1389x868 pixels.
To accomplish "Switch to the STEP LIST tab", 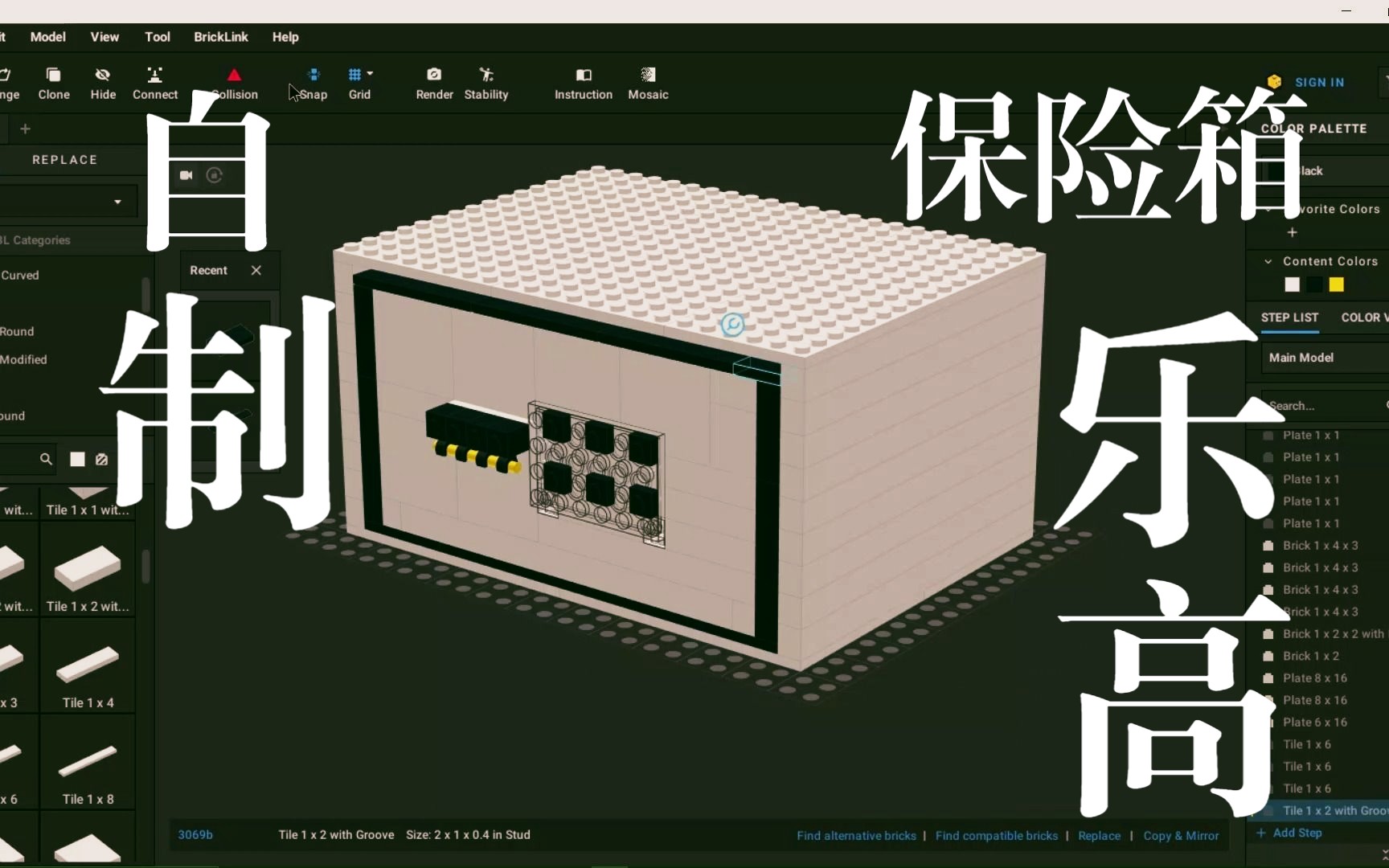I will pos(1289,317).
